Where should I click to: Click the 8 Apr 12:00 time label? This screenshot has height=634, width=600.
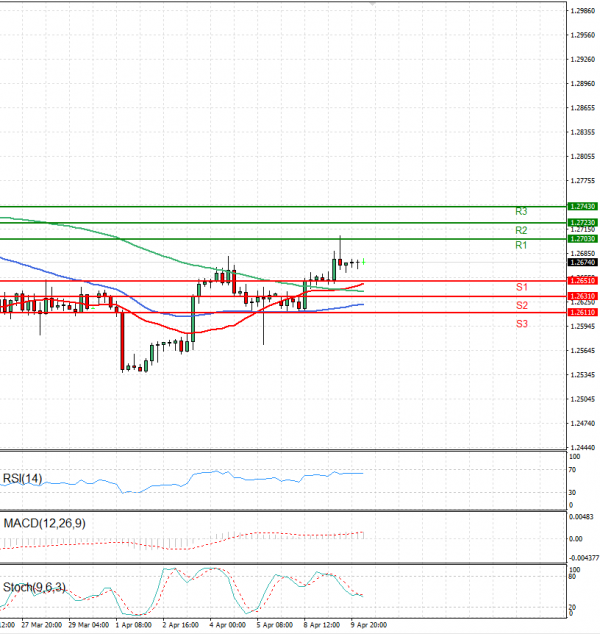[322, 625]
